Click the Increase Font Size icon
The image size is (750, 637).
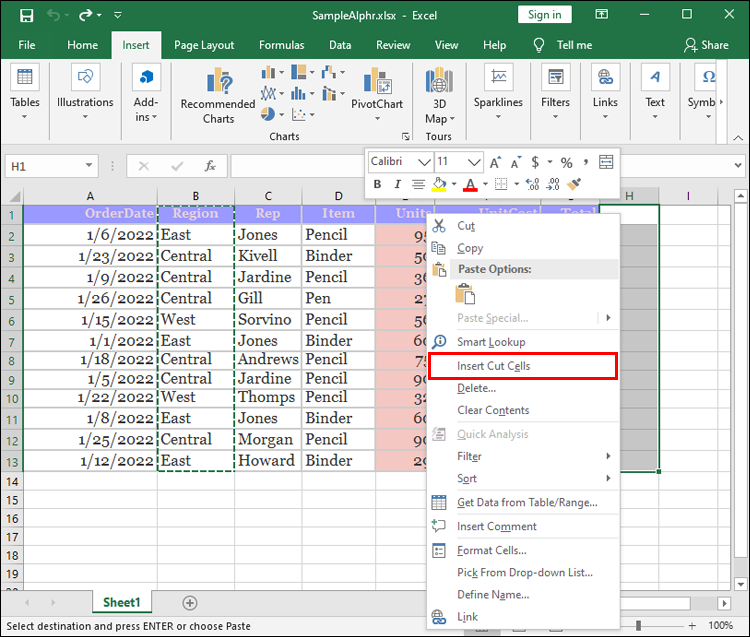tap(496, 162)
